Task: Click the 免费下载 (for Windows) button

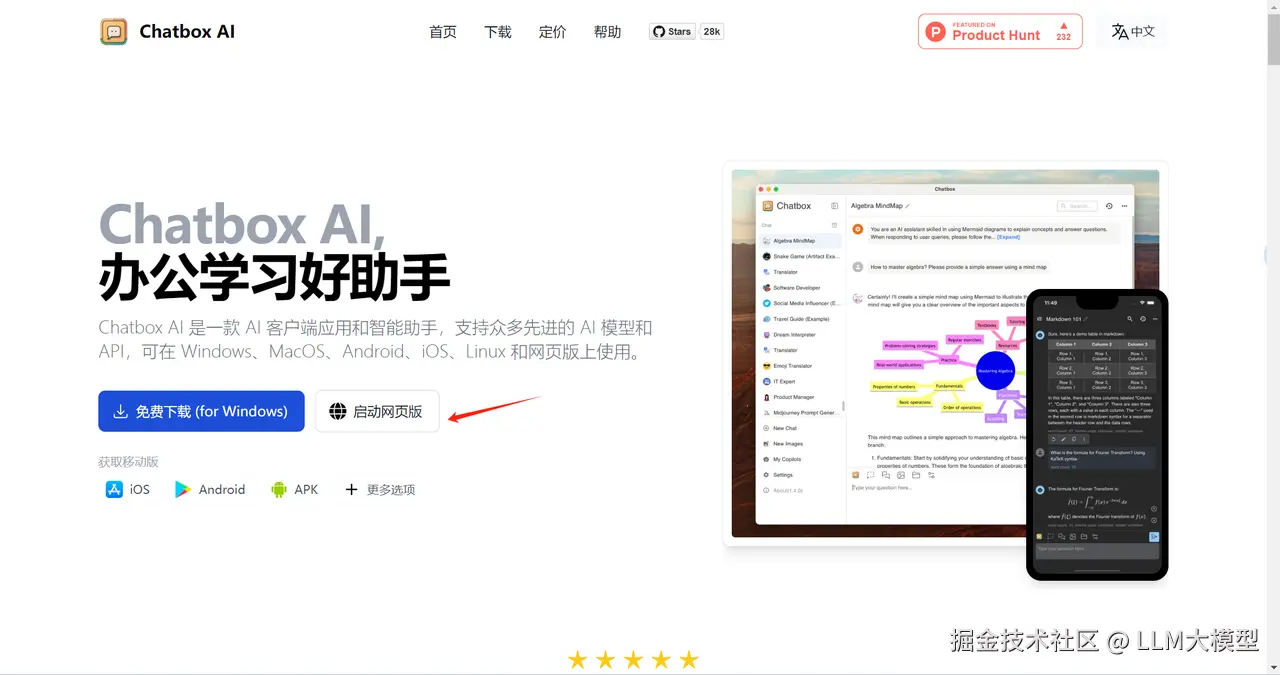Action: point(201,411)
